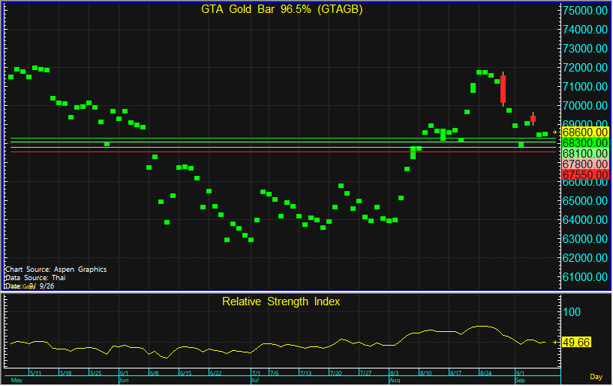The height and width of the screenshot is (386, 613).
Task: Click the 70000.00 price axis label
Action: click(x=585, y=106)
